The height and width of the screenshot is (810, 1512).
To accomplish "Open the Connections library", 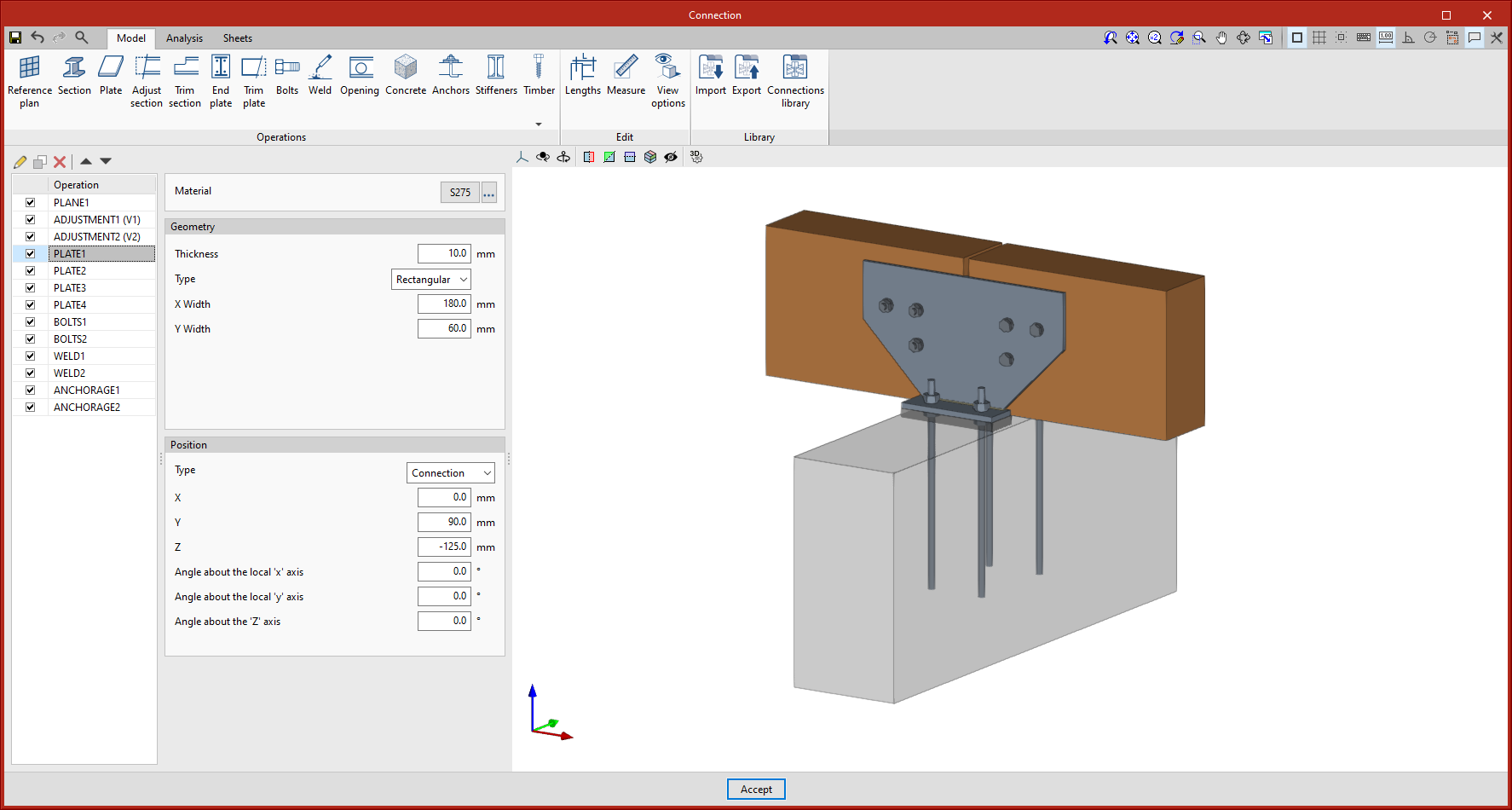I will 795,81.
